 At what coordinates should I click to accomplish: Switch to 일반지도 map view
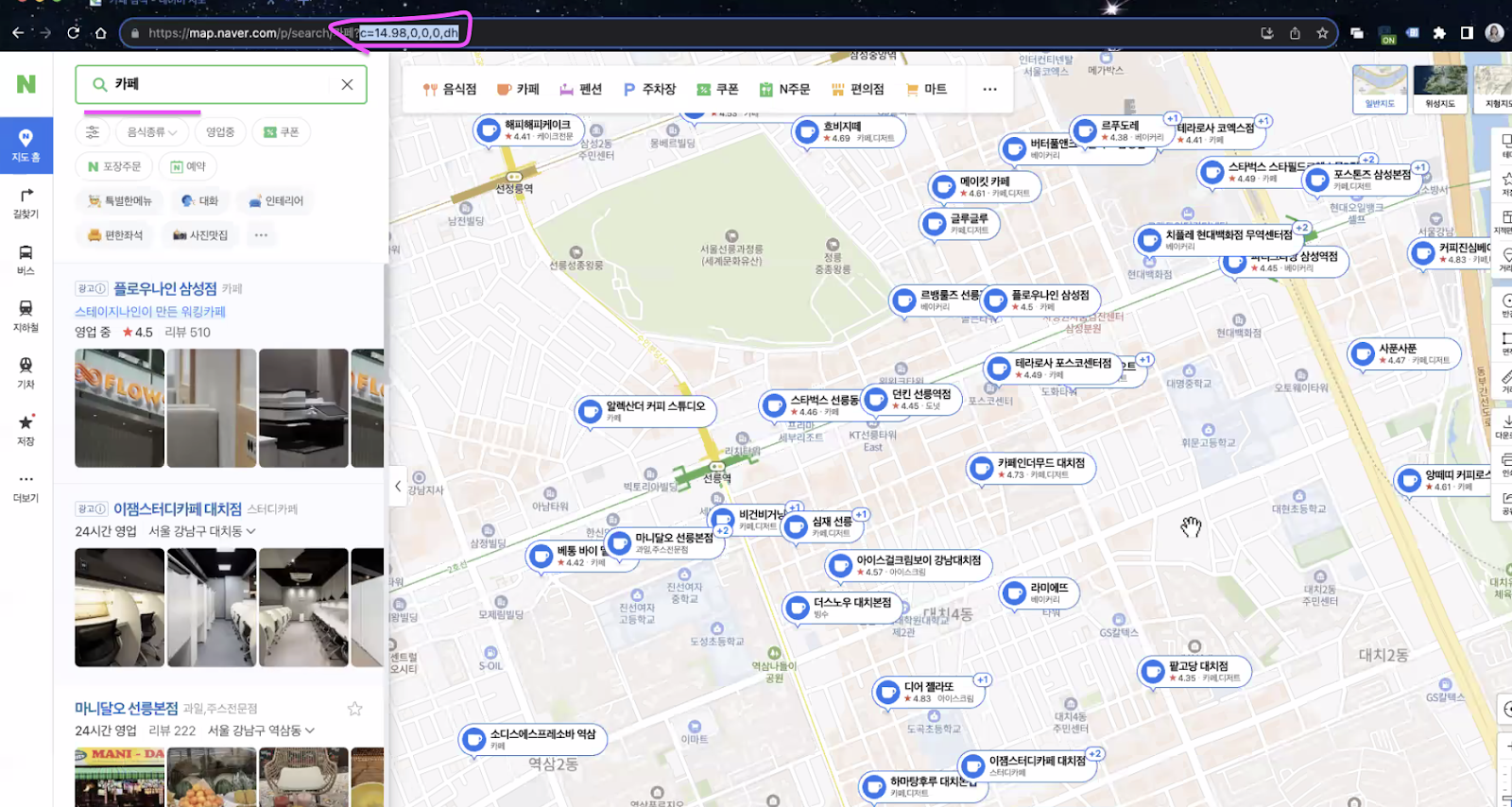[x=1380, y=89]
